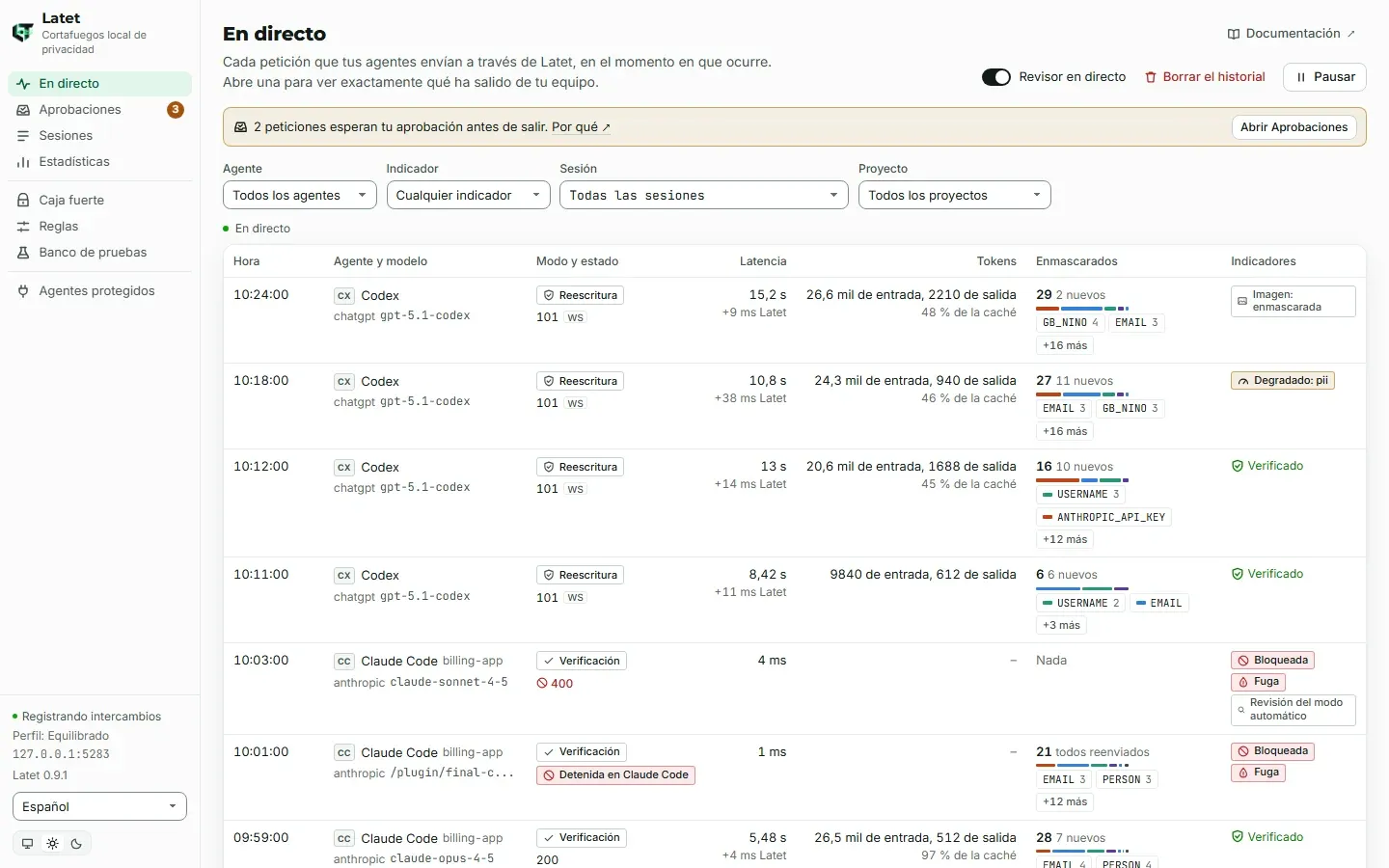Toggle the Revisor en directo switch
Viewport: 1389px width, 868px height.
pyautogui.click(x=996, y=77)
